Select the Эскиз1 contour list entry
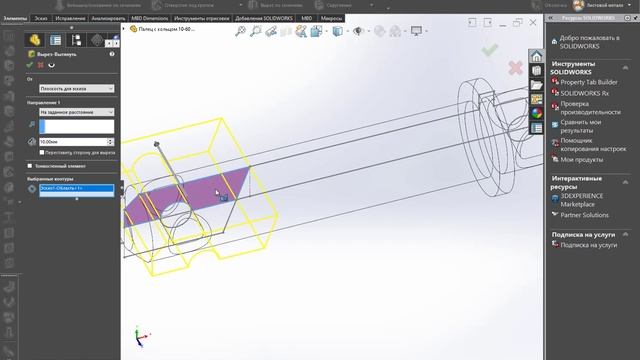The height and width of the screenshot is (360, 640). pos(76,188)
